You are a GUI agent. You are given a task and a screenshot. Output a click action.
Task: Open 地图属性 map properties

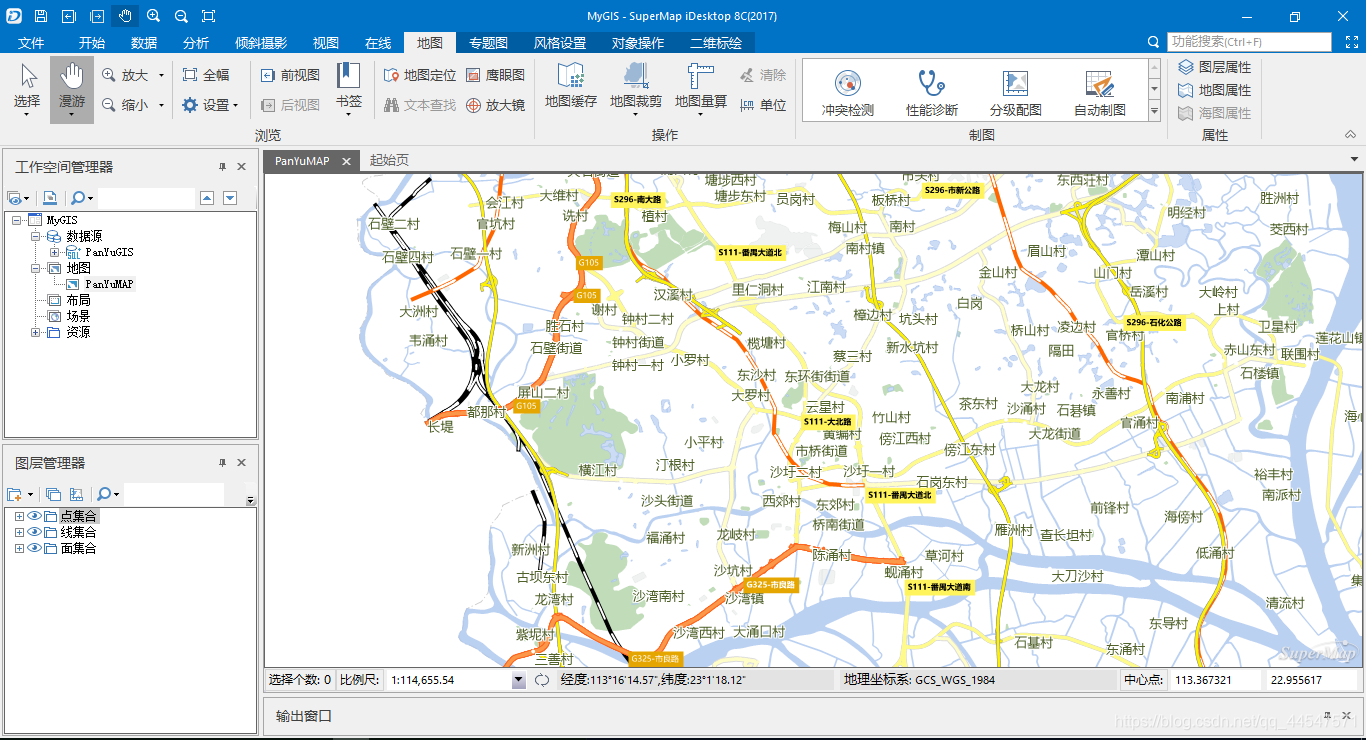(1215, 90)
